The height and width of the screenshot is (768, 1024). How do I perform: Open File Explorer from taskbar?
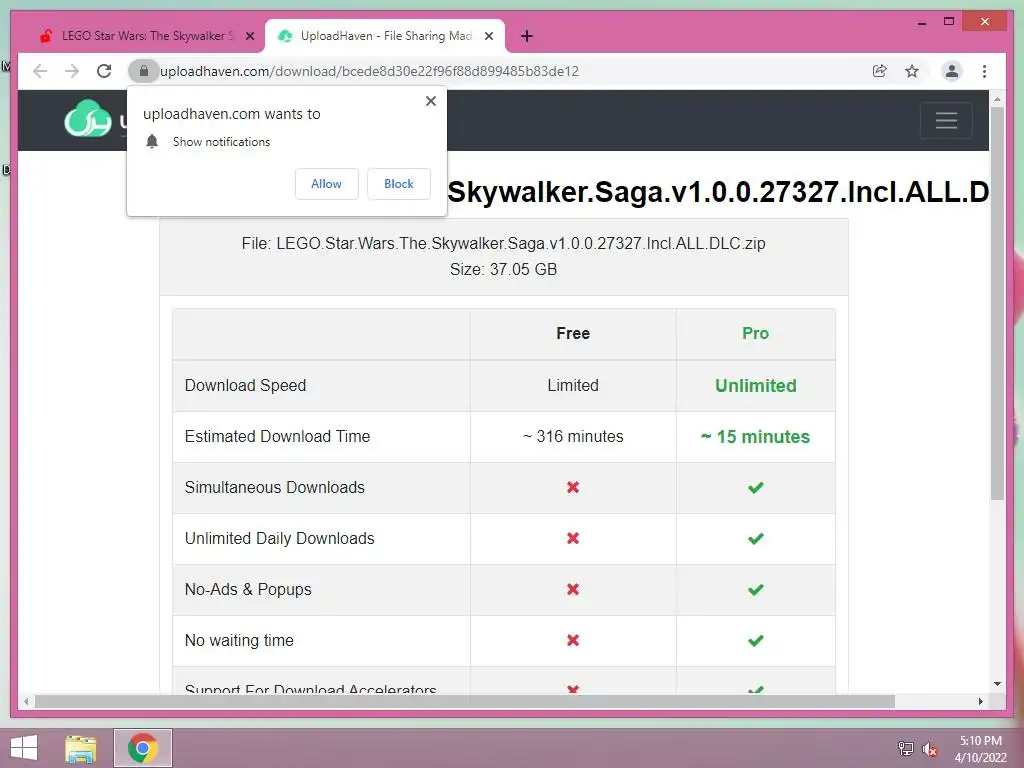coord(80,748)
